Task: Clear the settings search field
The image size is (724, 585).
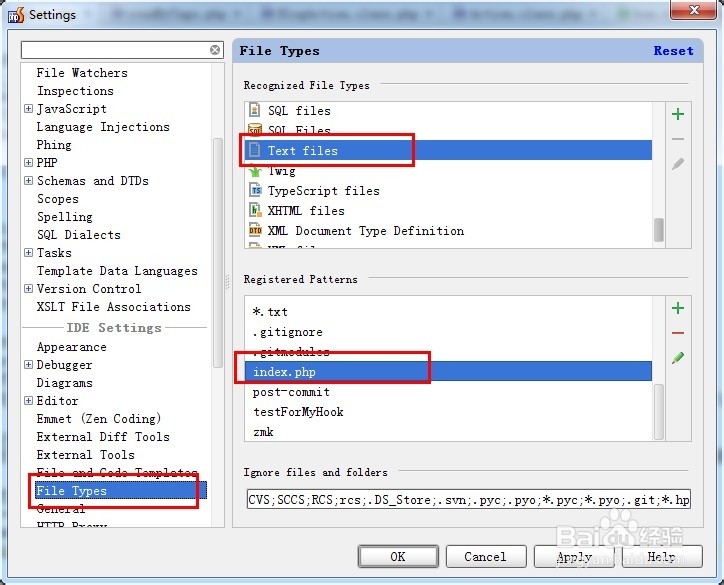Action: tap(215, 50)
